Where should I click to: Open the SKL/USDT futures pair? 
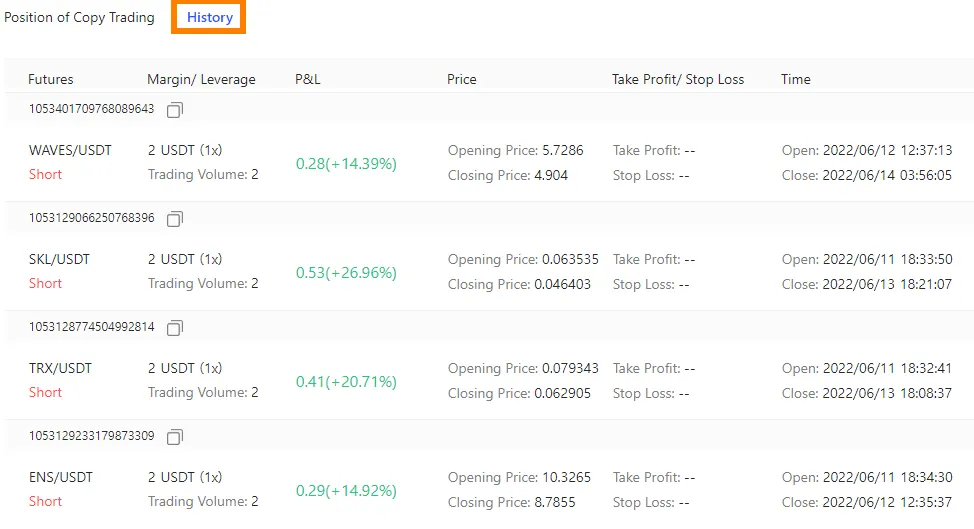pyautogui.click(x=59, y=259)
